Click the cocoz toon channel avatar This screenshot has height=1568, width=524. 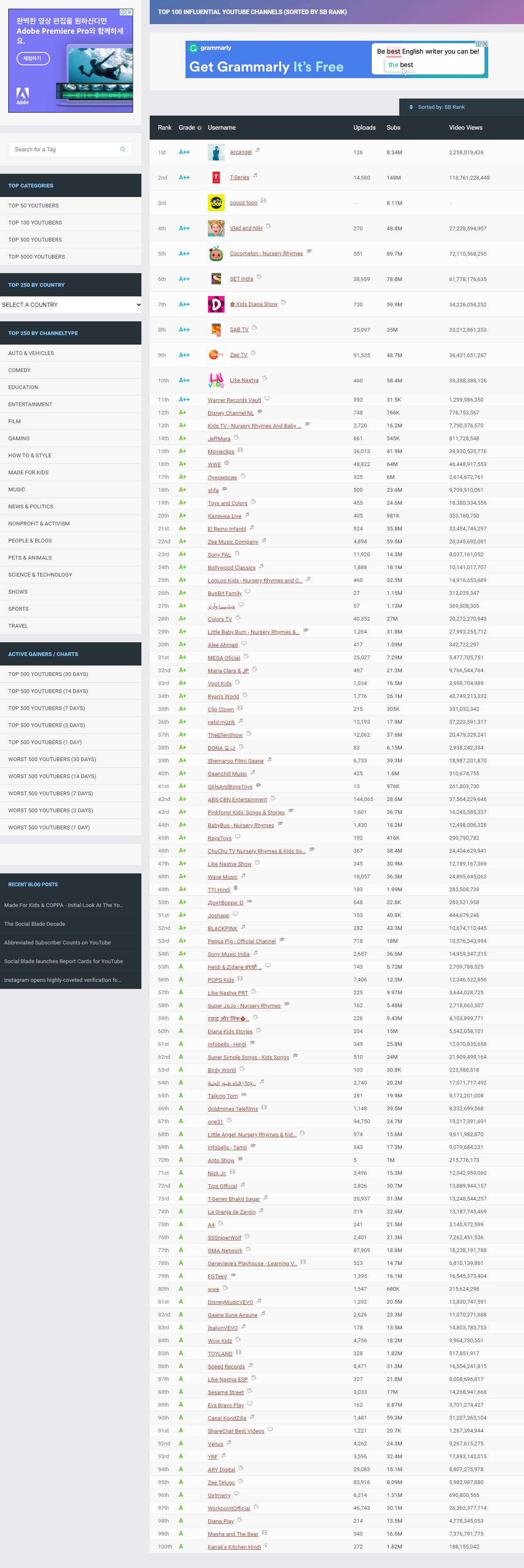coord(216,203)
